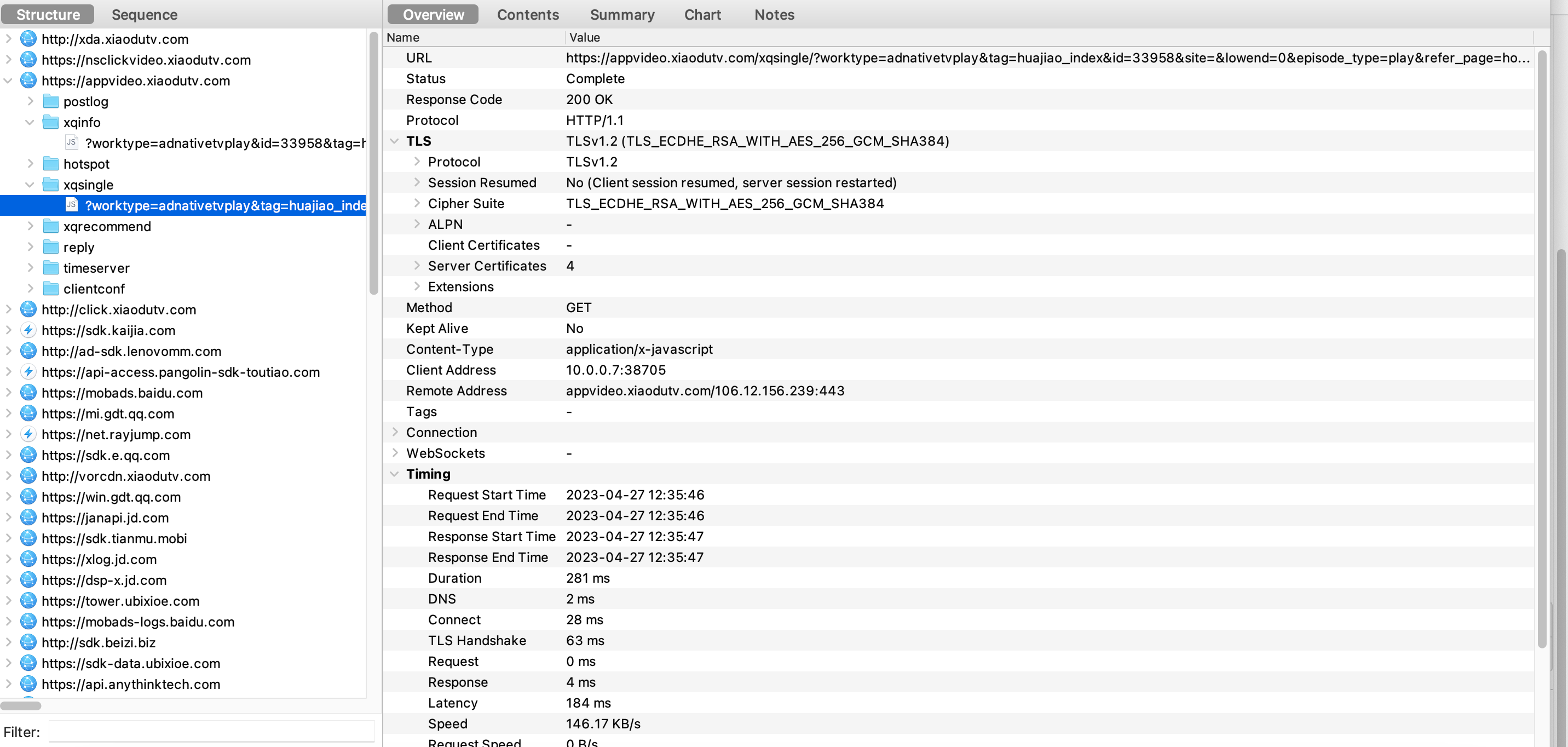This screenshot has width=1568, height=747.
Task: Expand the Cipher Suite row
Action: tap(417, 203)
